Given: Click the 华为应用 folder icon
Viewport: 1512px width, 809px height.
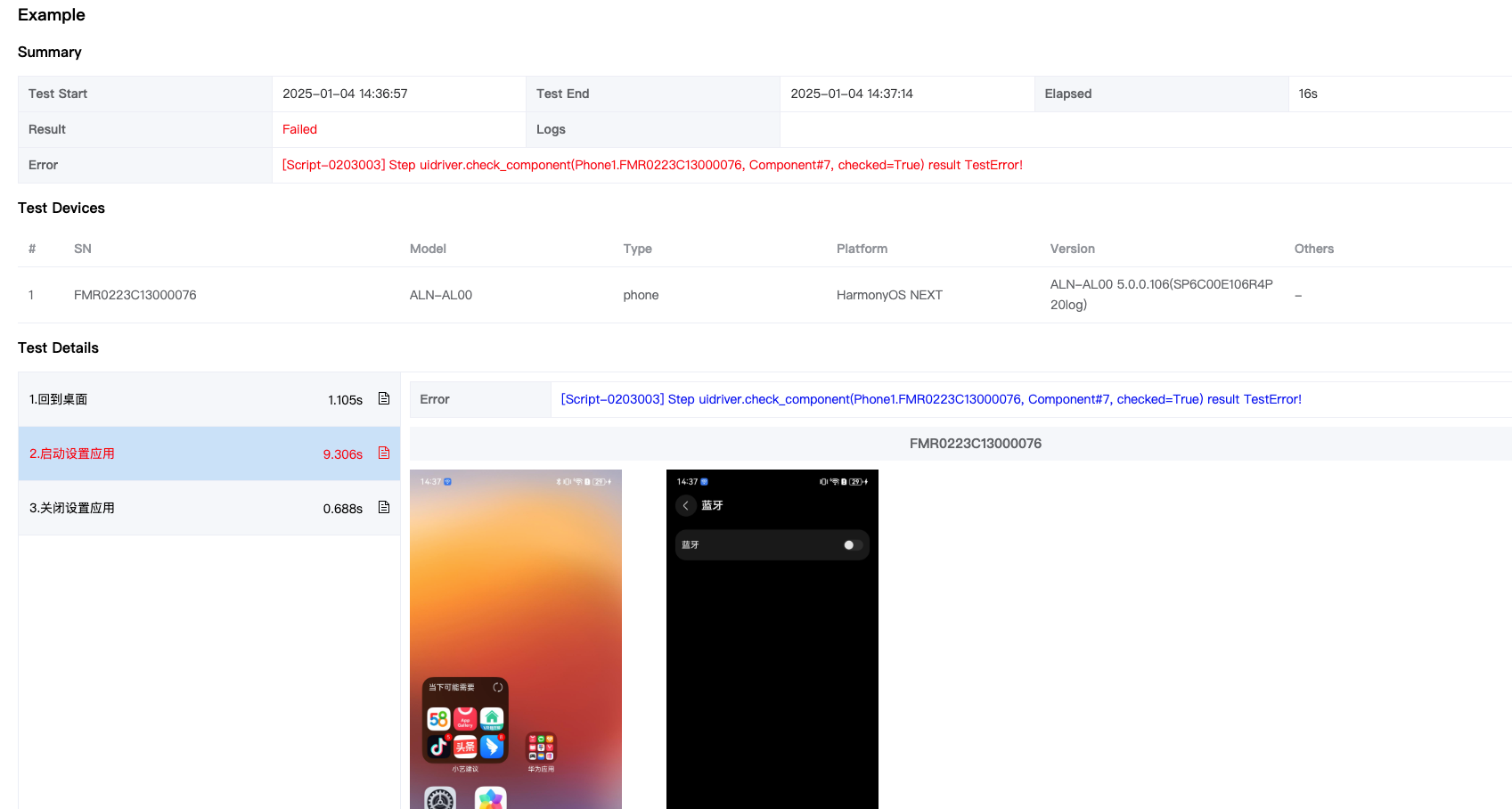Looking at the screenshot, I should [541, 747].
